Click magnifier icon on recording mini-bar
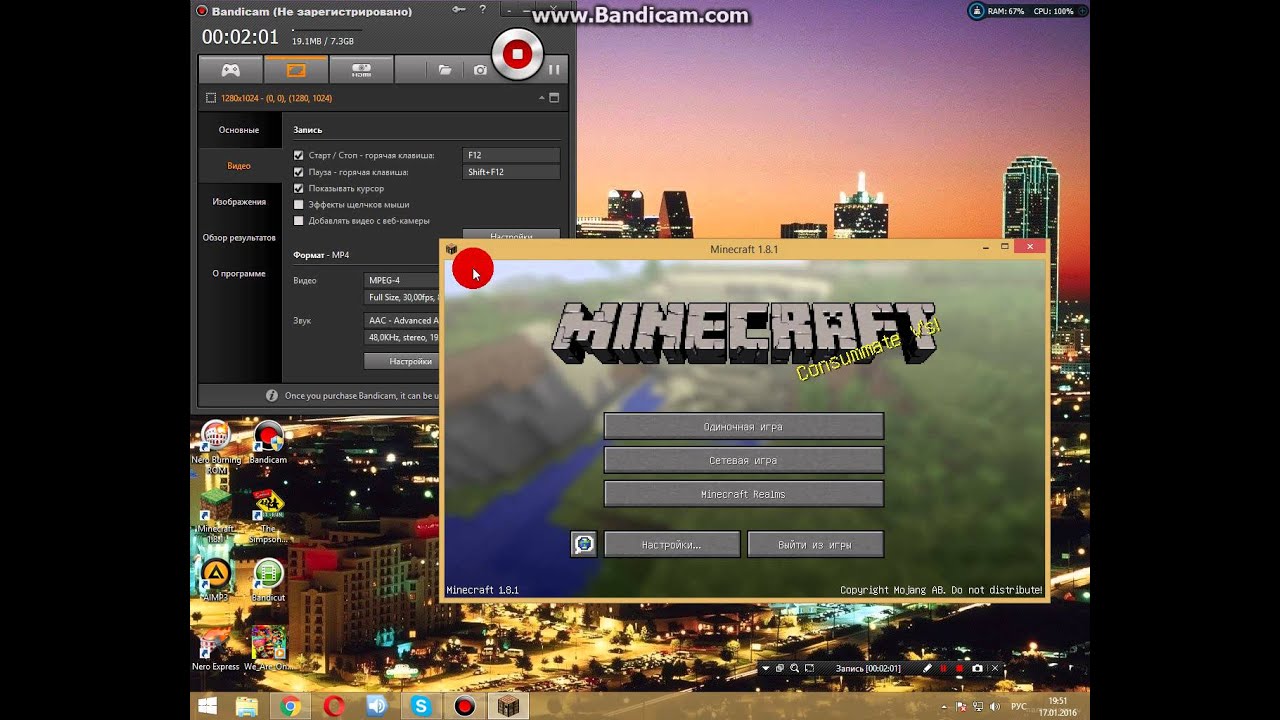Screen dimensions: 1280x720 794,668
